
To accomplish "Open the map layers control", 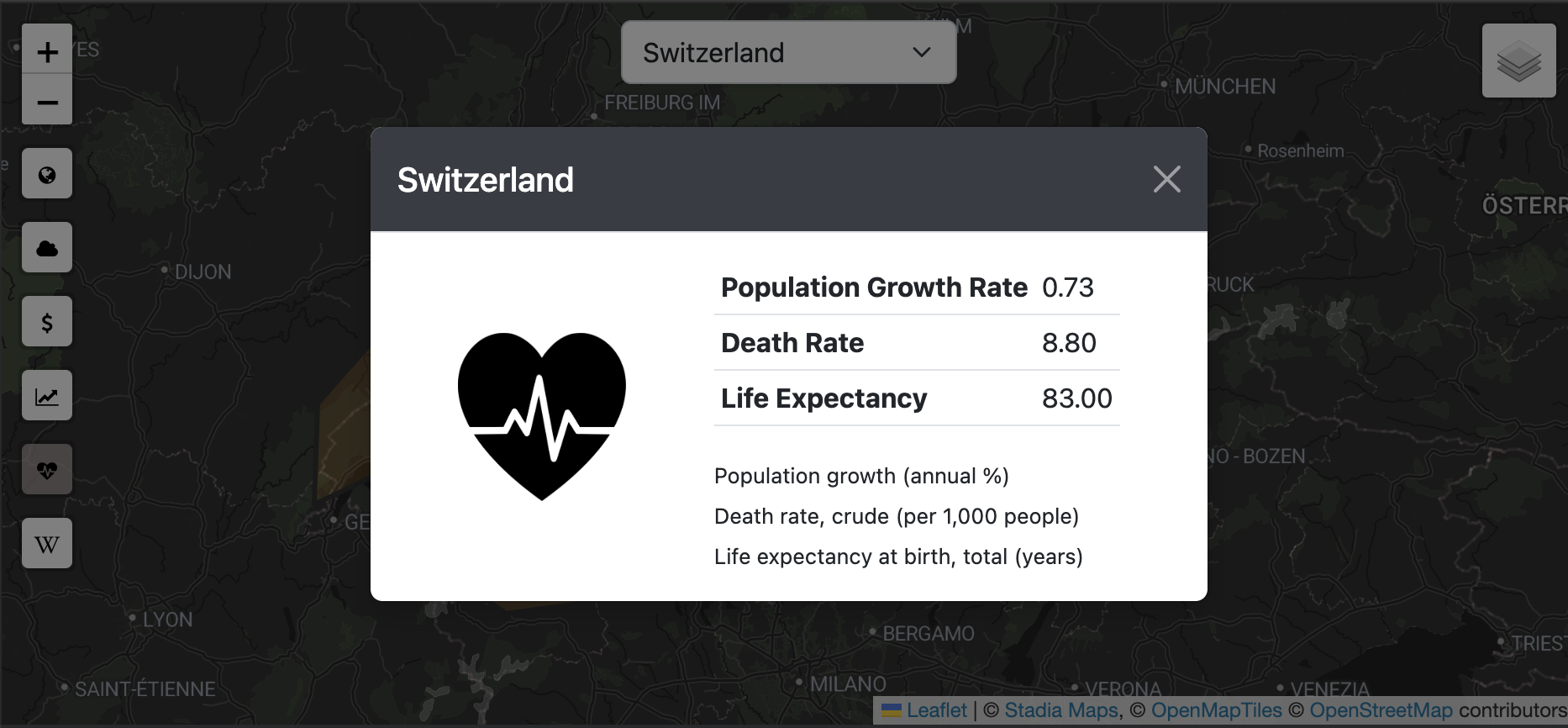I will coord(1518,61).
